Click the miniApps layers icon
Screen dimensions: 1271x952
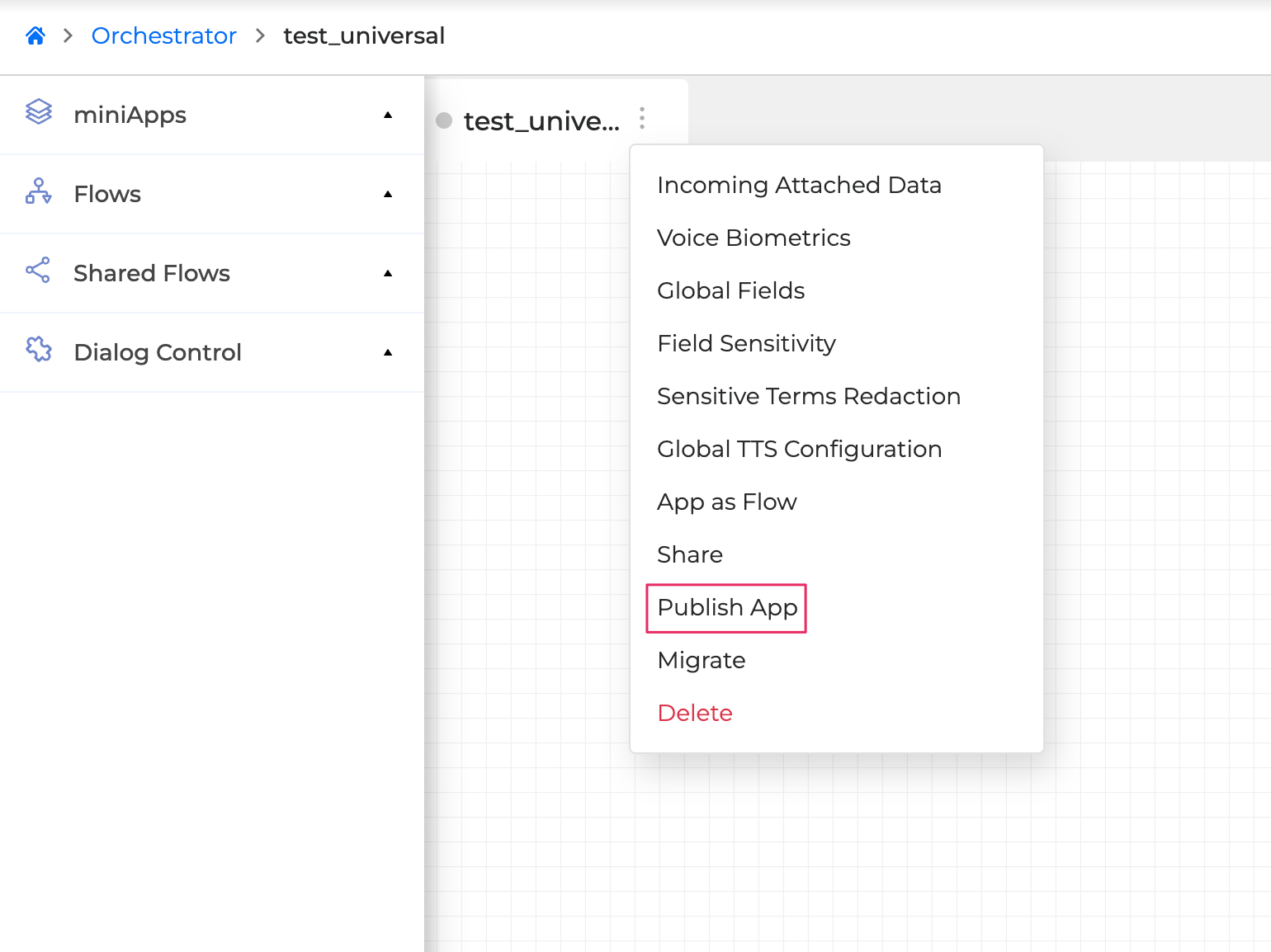pyautogui.click(x=38, y=115)
